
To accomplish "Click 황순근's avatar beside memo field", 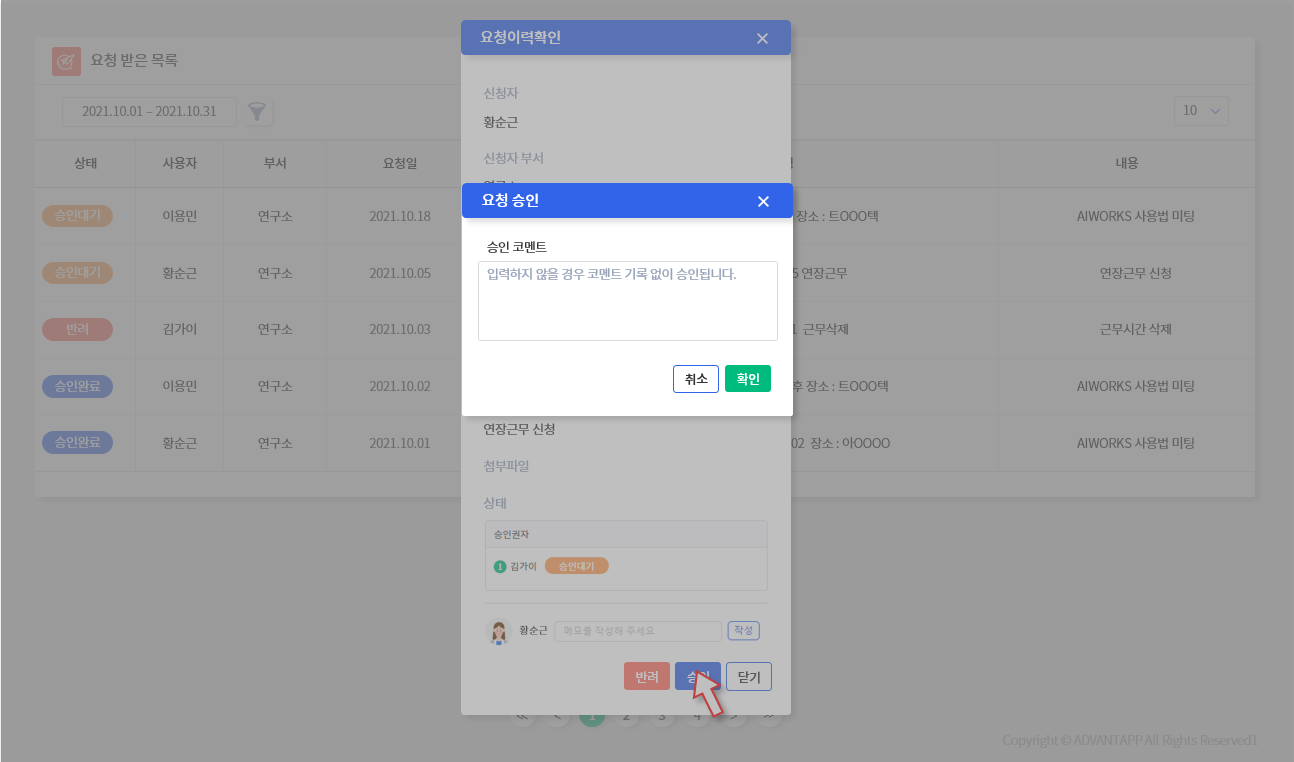I will pos(498,632).
